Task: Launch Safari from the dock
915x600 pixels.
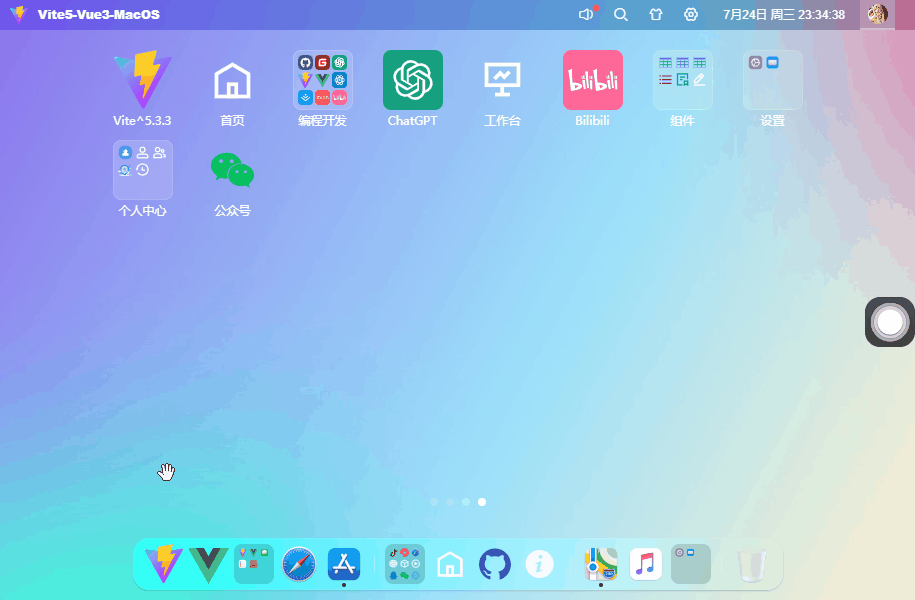Action: point(299,564)
